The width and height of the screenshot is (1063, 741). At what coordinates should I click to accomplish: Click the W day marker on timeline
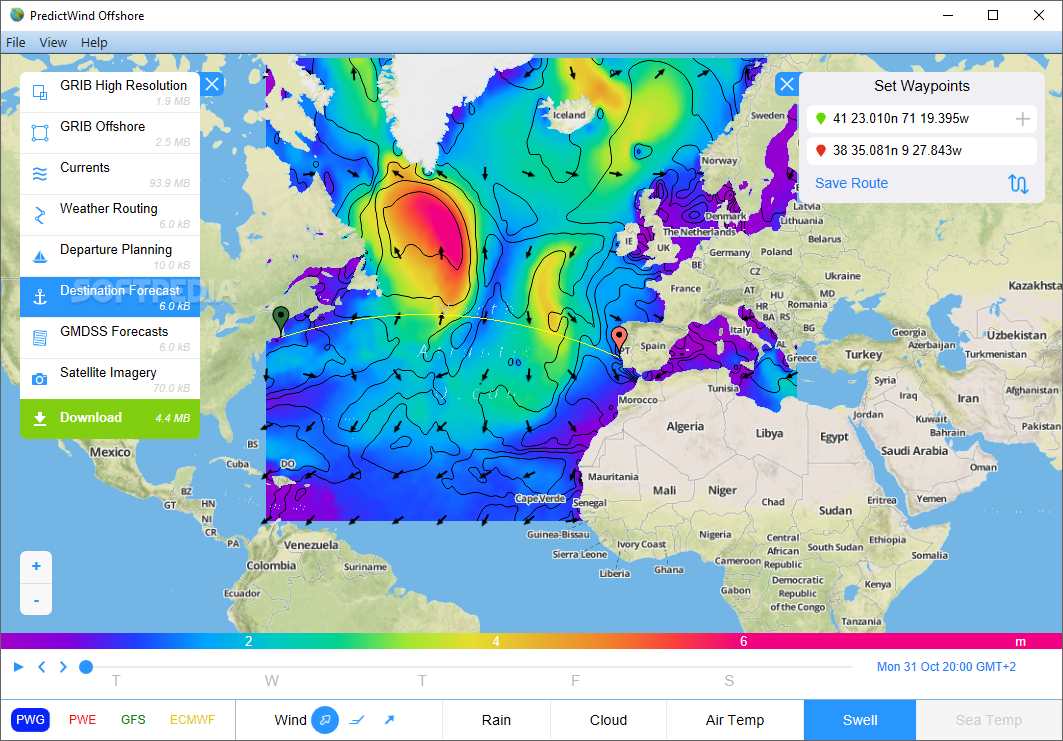coord(271,681)
